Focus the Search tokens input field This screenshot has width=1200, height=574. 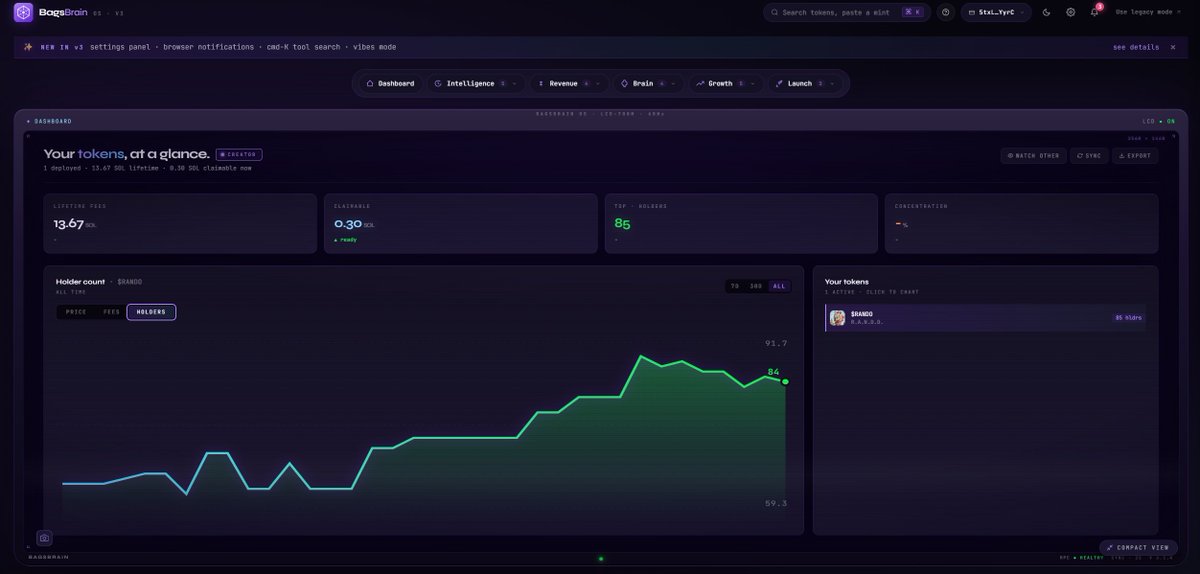(x=847, y=12)
